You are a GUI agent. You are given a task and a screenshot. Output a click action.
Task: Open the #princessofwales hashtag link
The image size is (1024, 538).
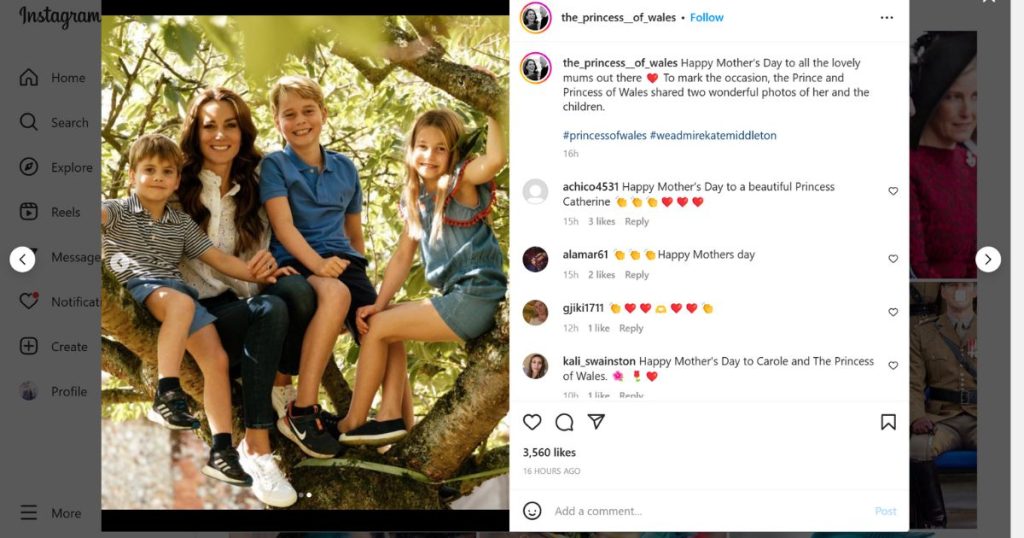[605, 135]
